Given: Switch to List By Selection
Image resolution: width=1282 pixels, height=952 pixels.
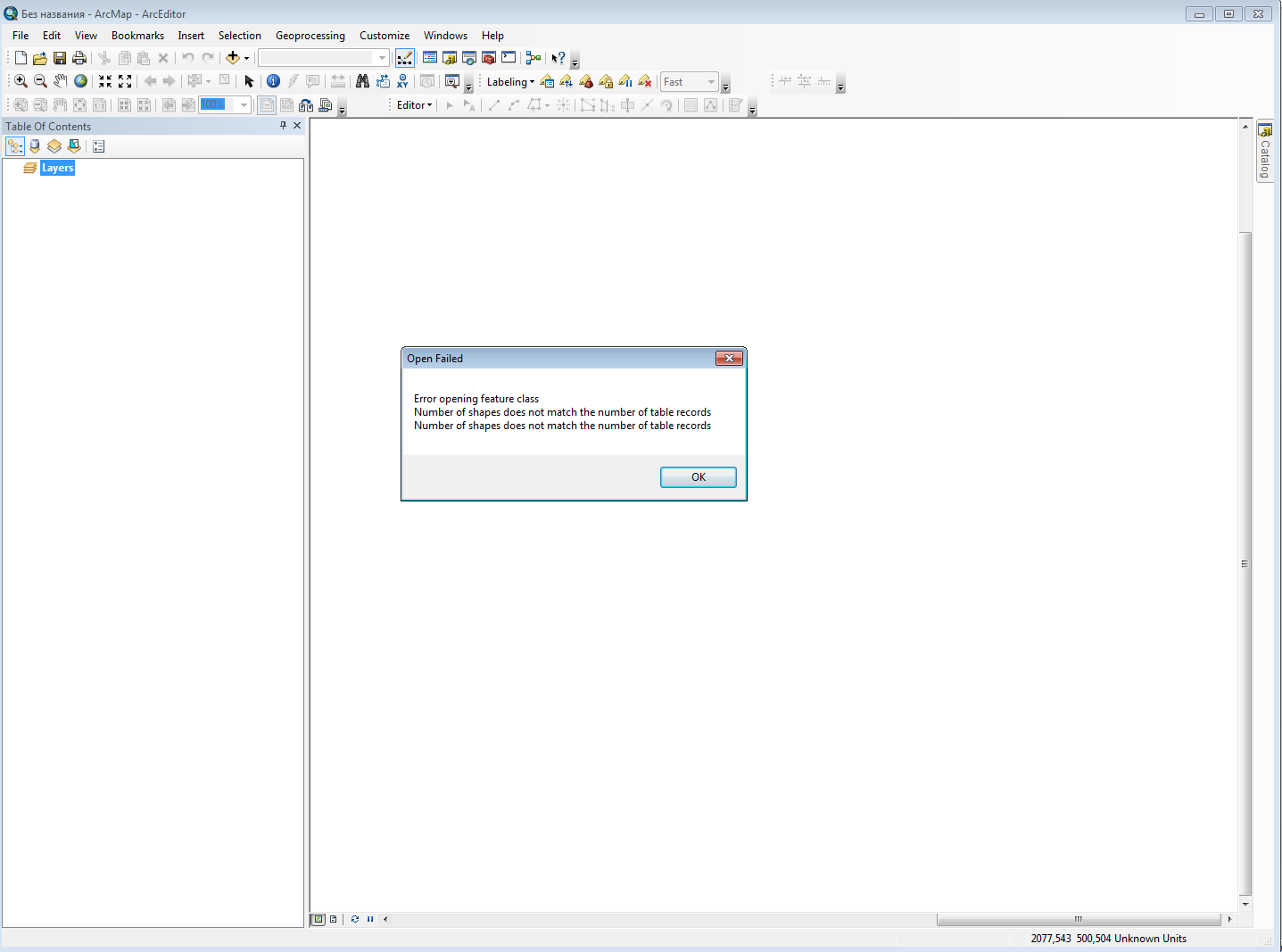Looking at the screenshot, I should click(74, 146).
